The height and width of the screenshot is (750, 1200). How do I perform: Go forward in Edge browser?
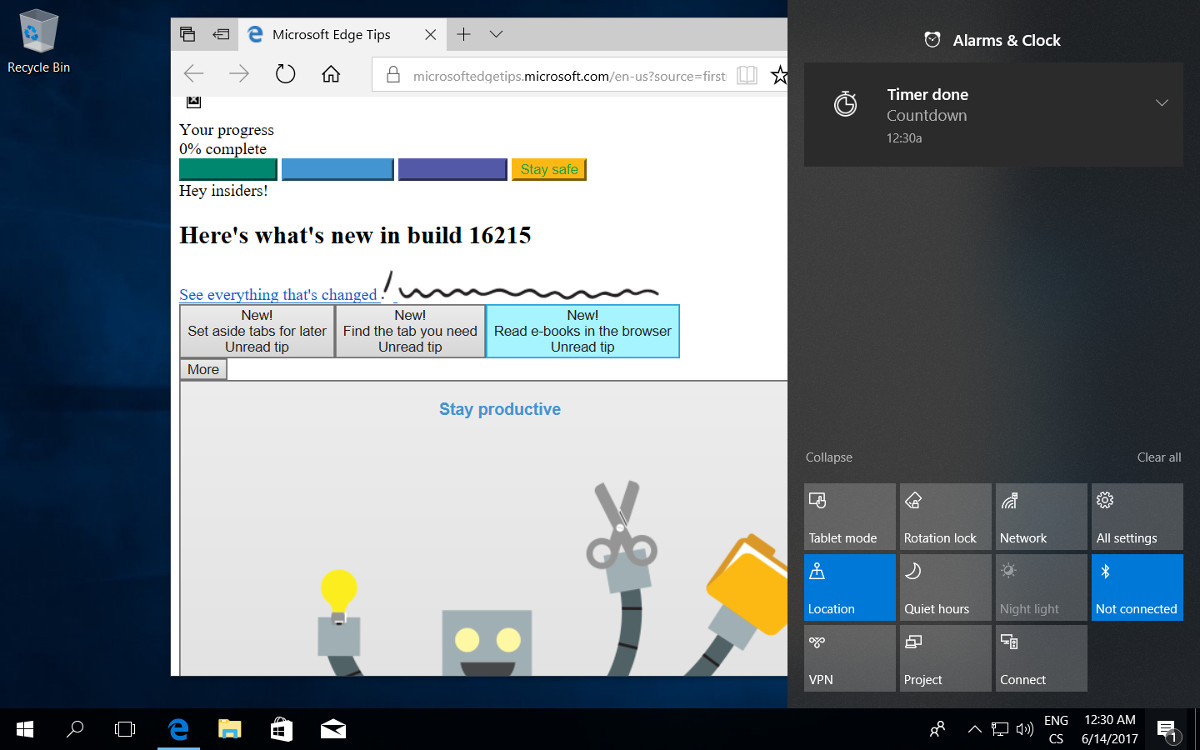click(x=239, y=74)
